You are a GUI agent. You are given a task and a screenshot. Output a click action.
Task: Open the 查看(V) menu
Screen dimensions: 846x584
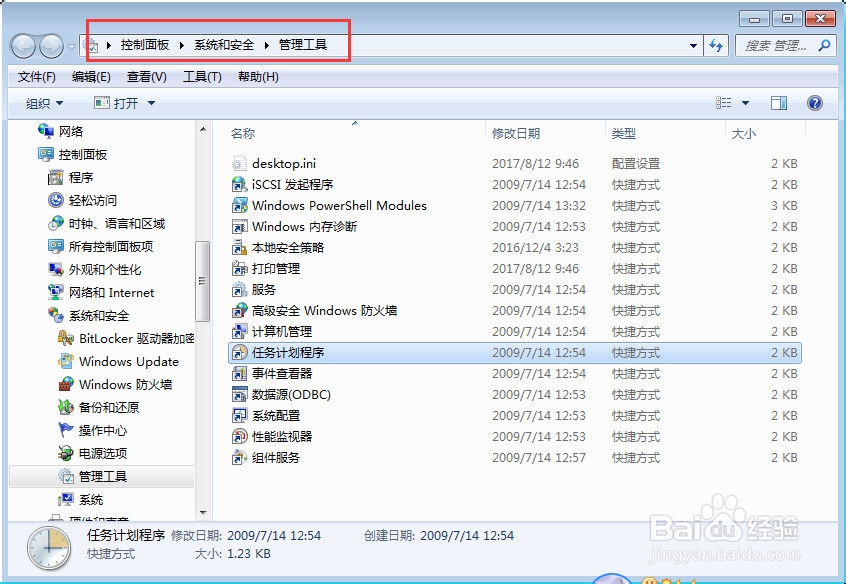(x=143, y=76)
